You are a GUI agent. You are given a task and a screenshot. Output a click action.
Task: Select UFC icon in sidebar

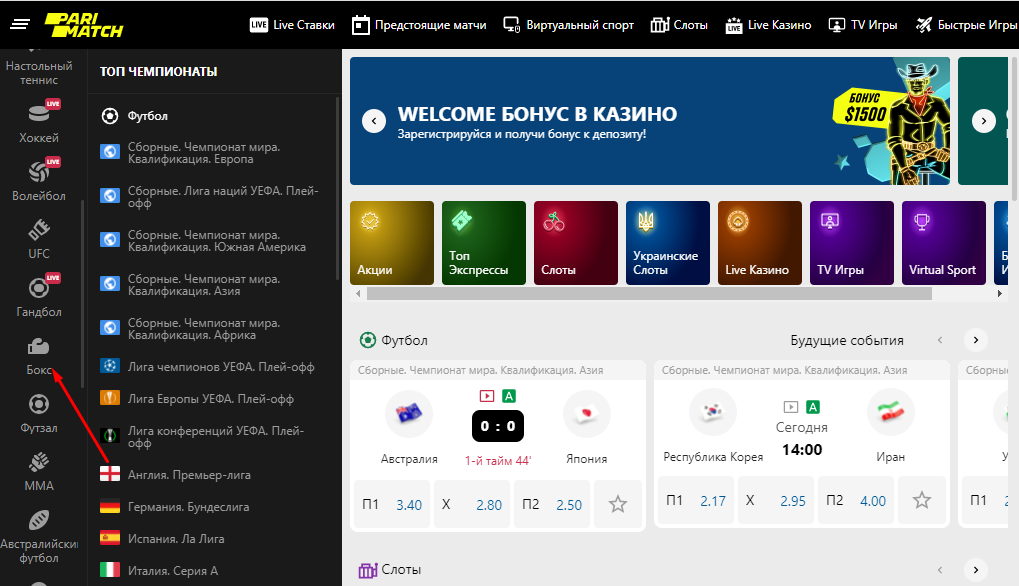39,229
